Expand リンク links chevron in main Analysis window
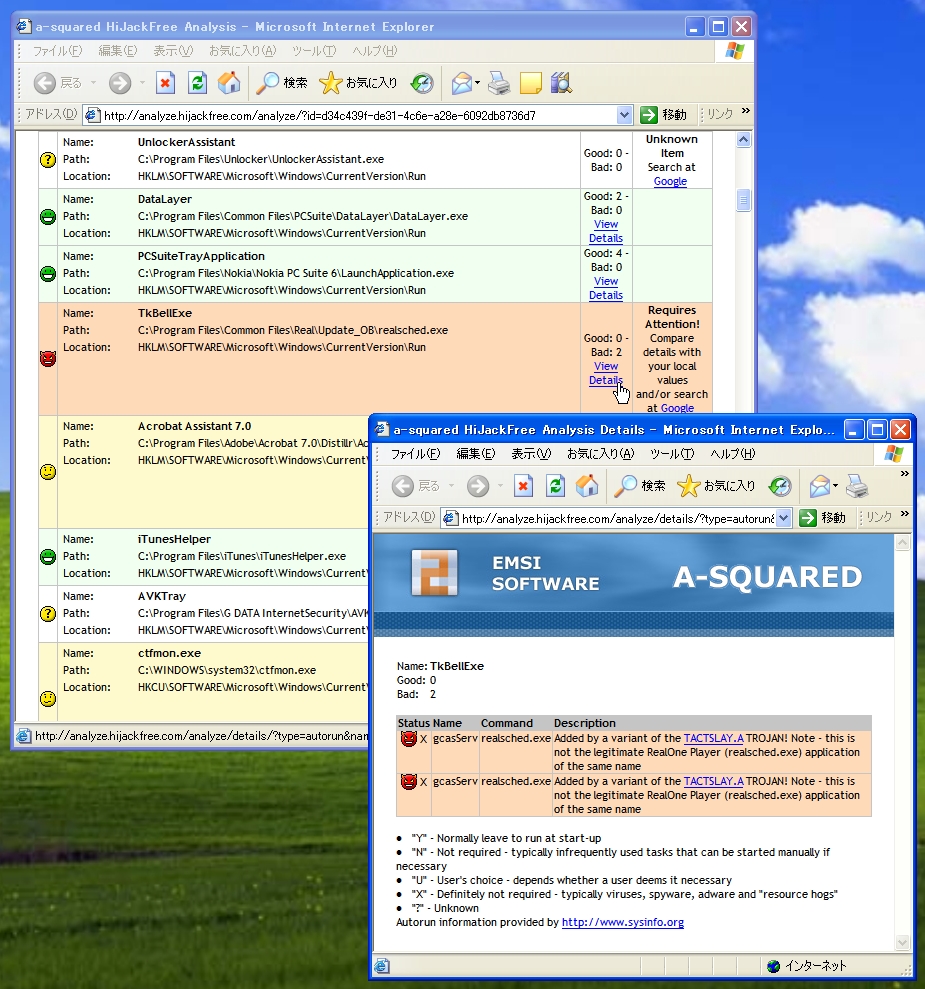Image resolution: width=925 pixels, height=989 pixels. pos(747,111)
